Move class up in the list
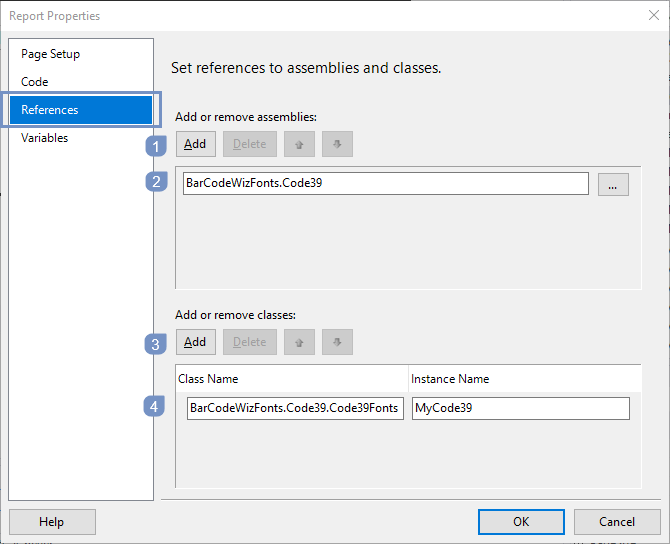The width and height of the screenshot is (670, 544). click(x=299, y=342)
